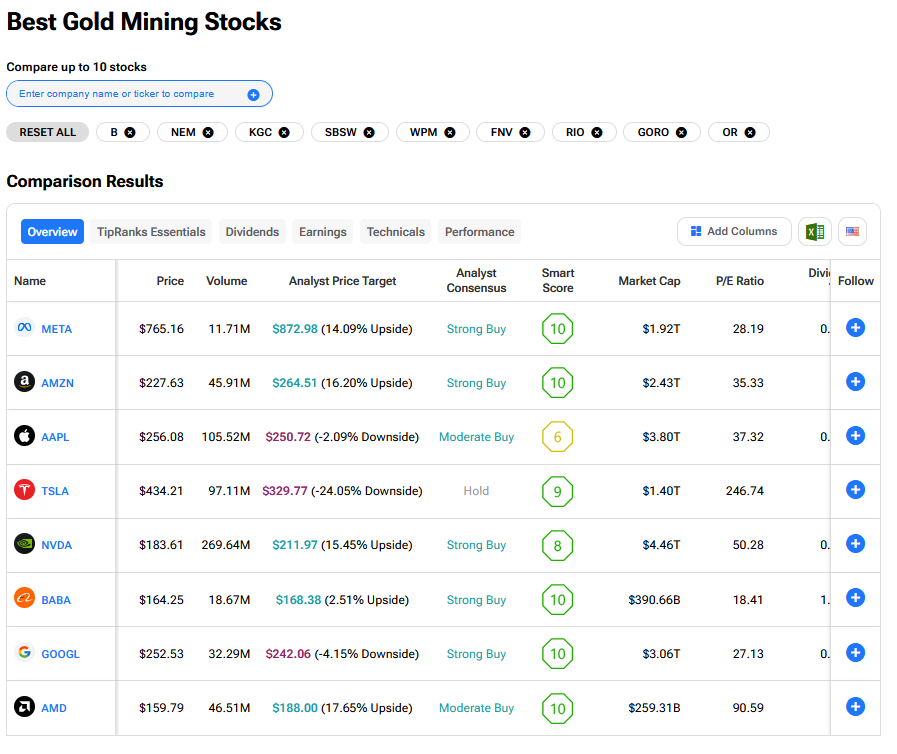Click the Tesla company logo
This screenshot has width=897, height=754.
[24, 490]
